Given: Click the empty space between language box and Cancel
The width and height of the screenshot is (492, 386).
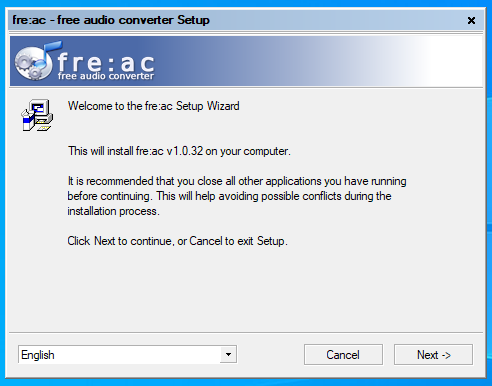Looking at the screenshot, I should tap(270, 355).
